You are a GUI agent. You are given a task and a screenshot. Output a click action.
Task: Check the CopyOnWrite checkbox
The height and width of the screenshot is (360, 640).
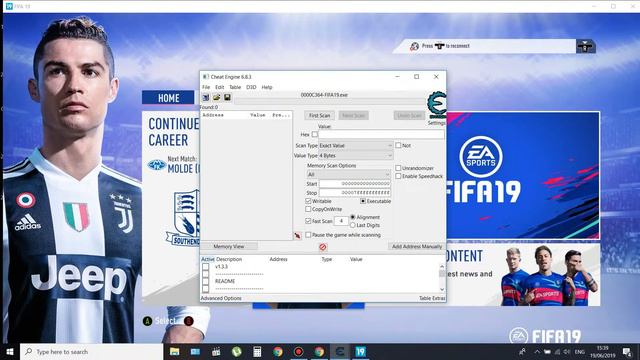pyautogui.click(x=308, y=209)
